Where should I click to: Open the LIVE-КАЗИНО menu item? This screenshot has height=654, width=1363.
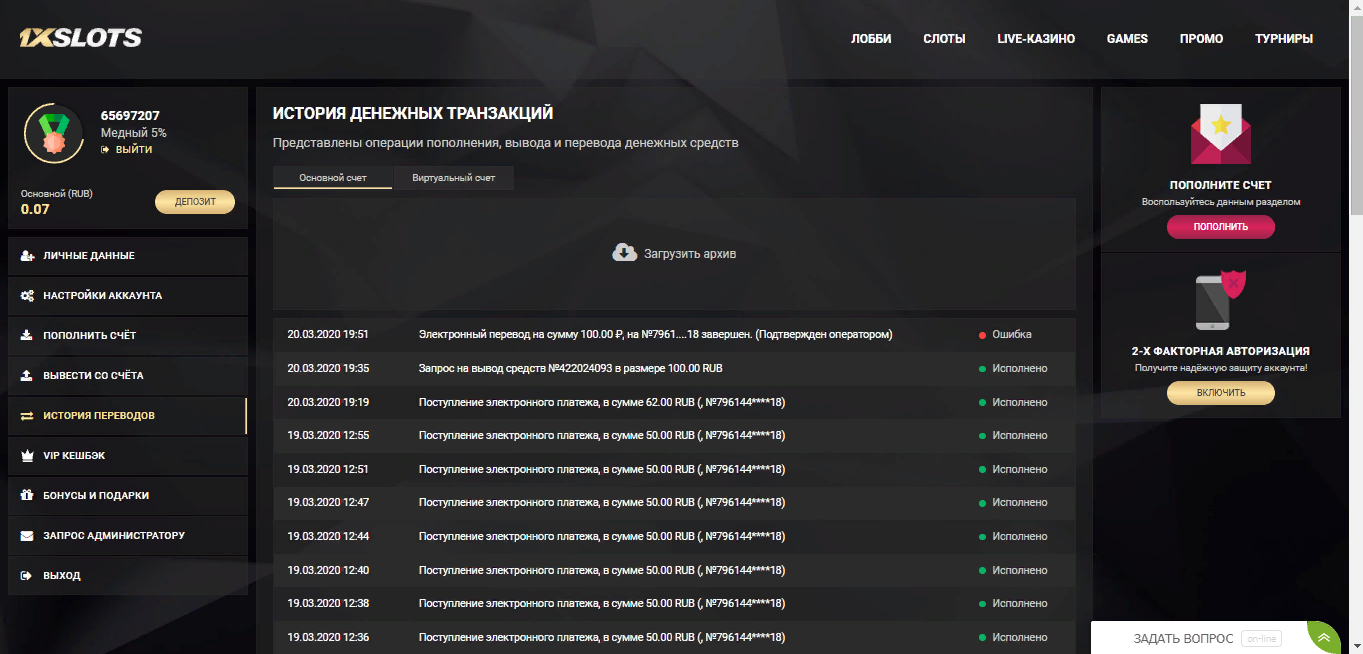1036,39
